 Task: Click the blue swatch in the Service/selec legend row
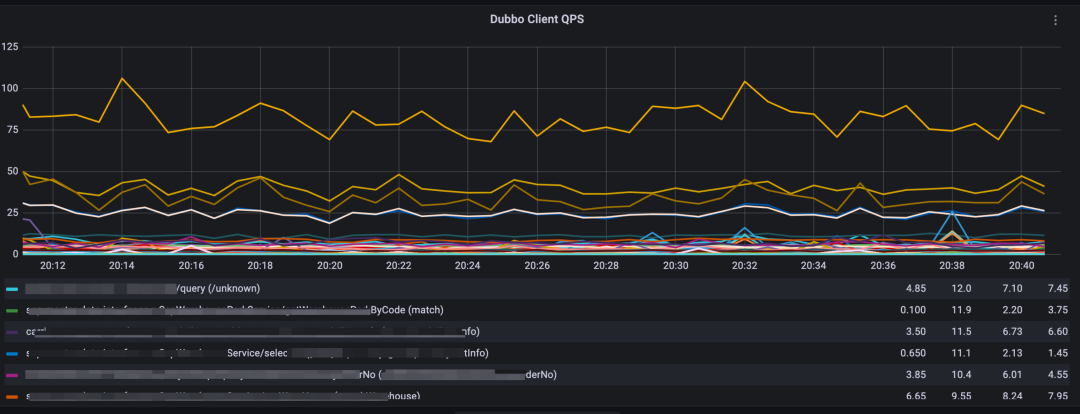pyautogui.click(x=12, y=353)
